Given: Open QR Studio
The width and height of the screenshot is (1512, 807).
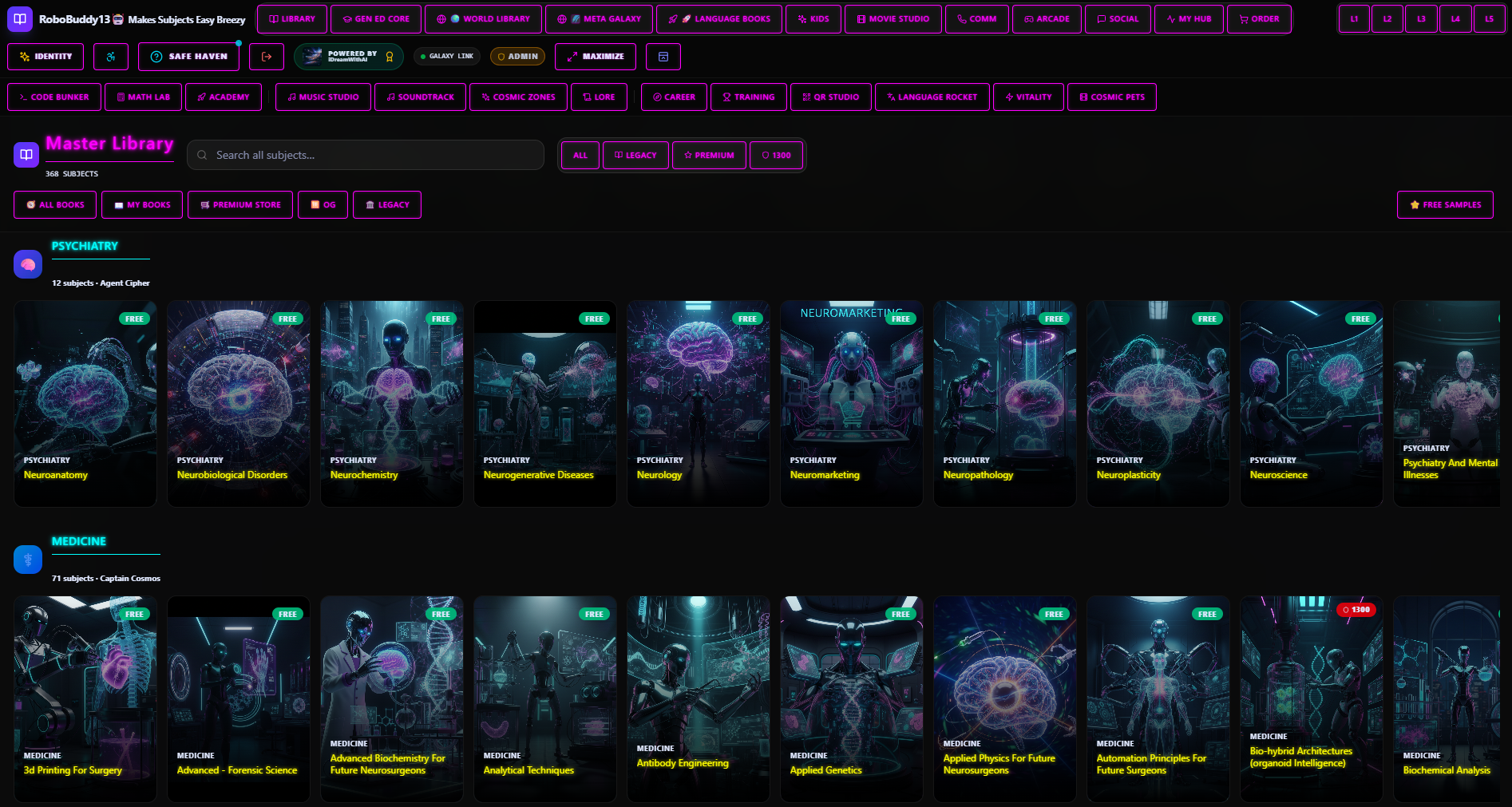Looking at the screenshot, I should (x=831, y=97).
